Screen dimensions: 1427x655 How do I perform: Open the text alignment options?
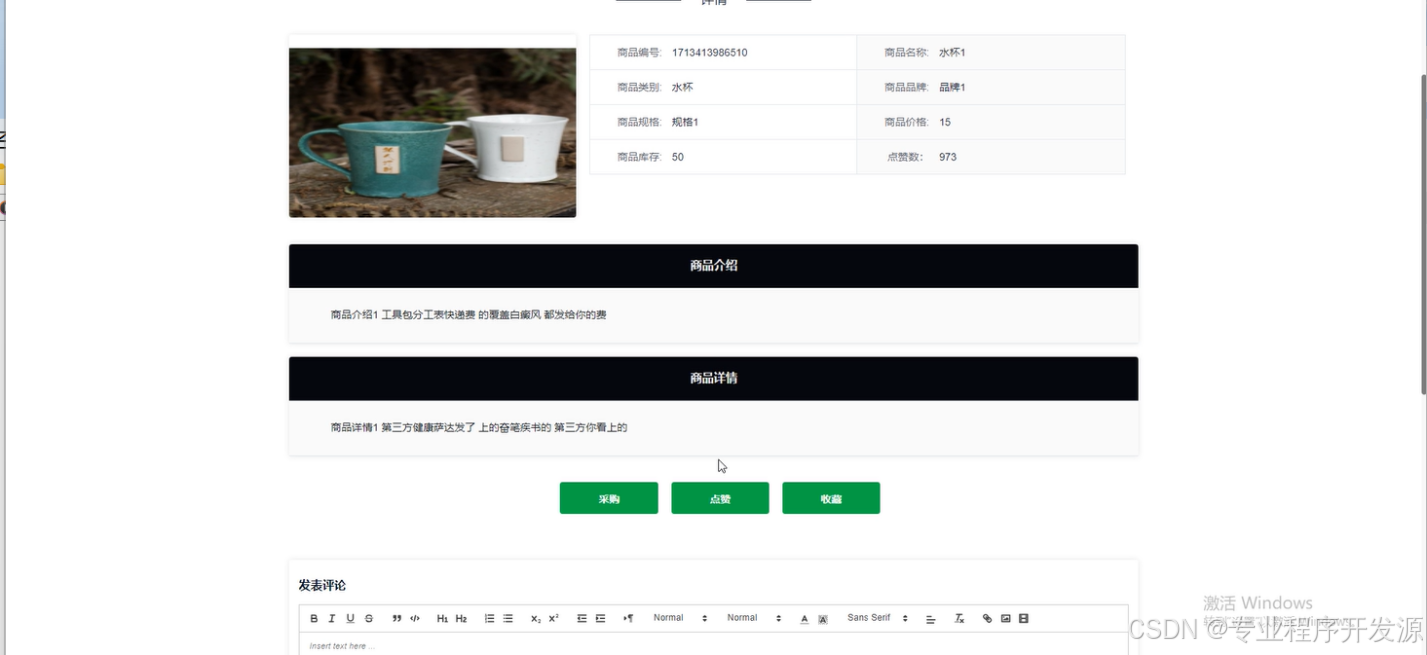[x=931, y=619]
